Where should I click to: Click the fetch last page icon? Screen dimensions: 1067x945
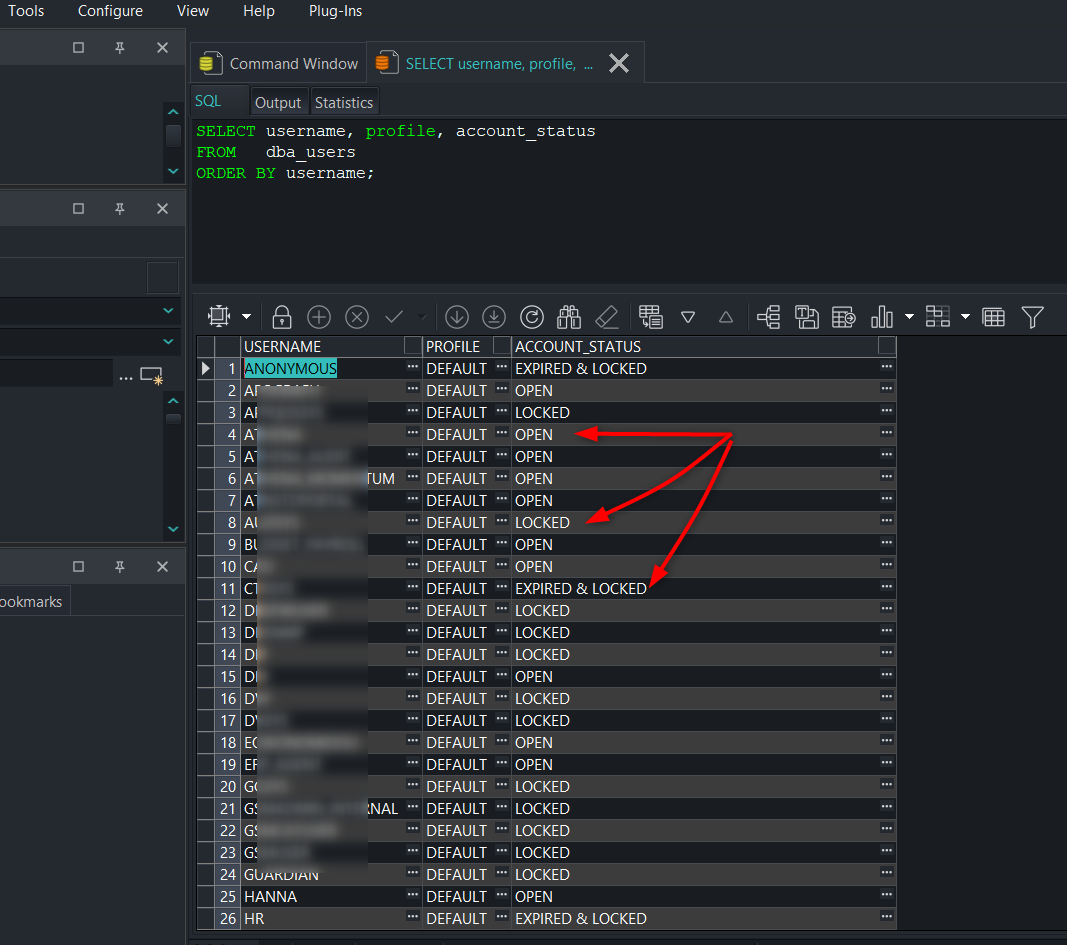tap(494, 317)
